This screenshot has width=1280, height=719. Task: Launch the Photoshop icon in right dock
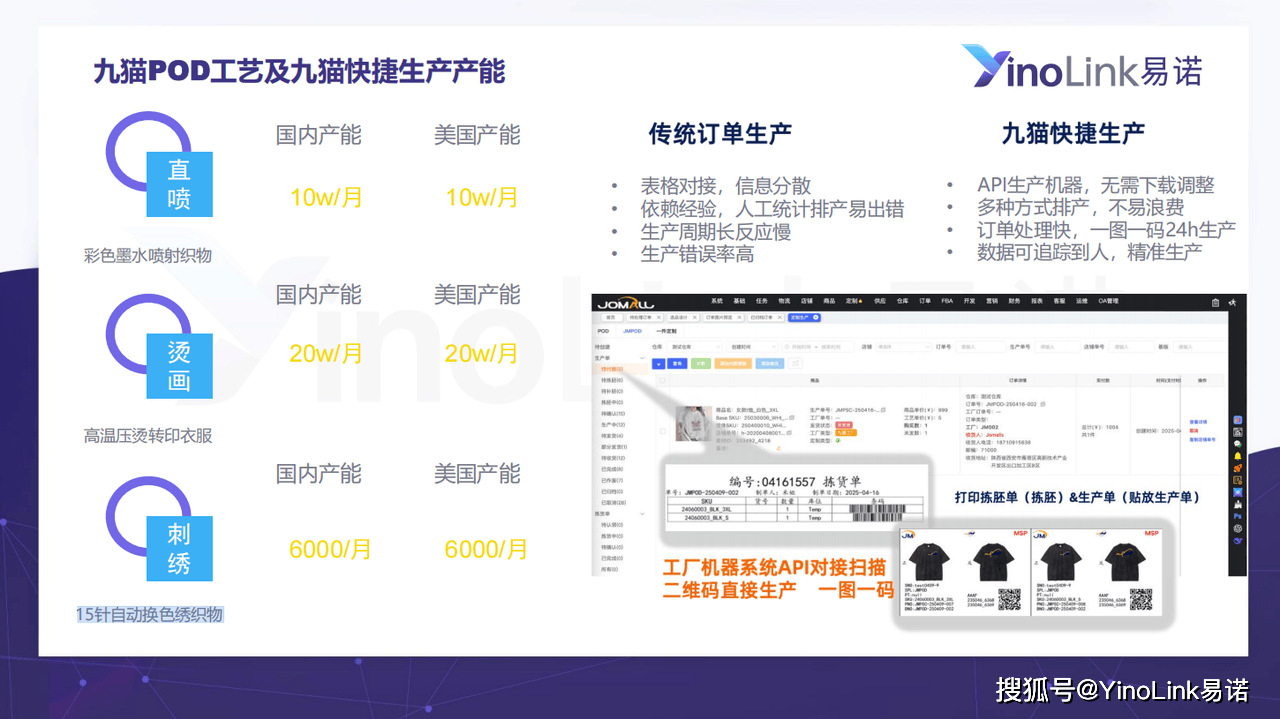point(1238,517)
